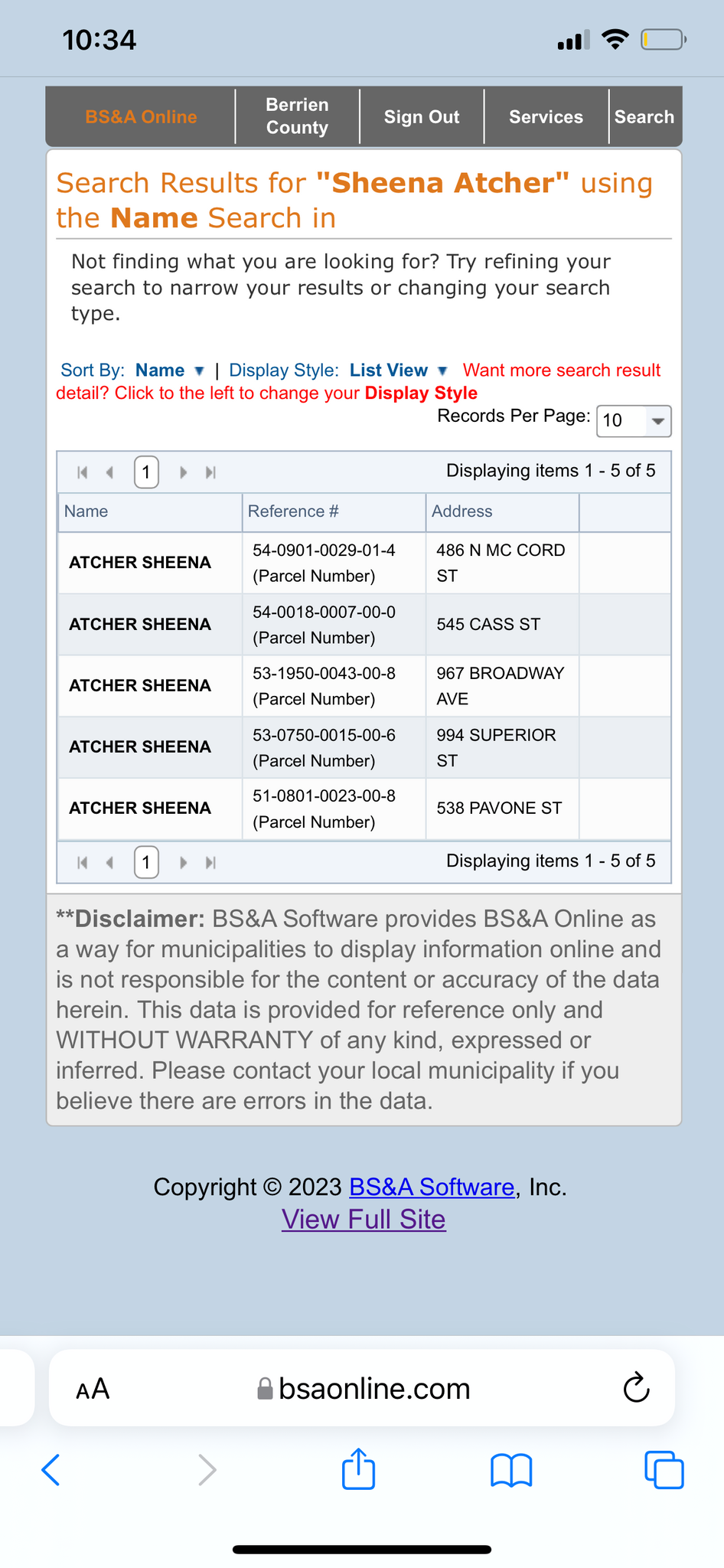Select Berrien County in navigation bar
The image size is (724, 1568).
(297, 116)
